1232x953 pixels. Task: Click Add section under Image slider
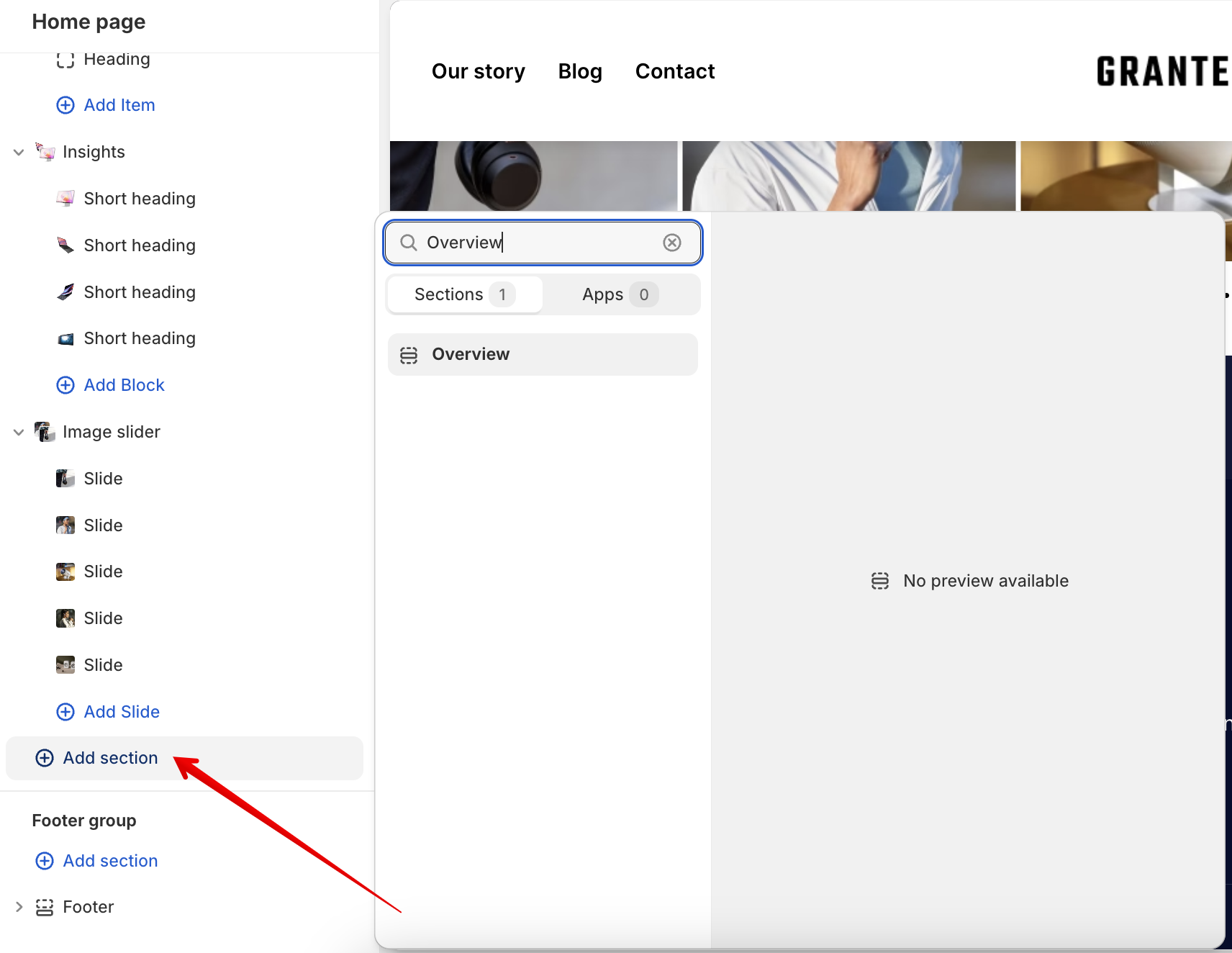[x=110, y=758]
